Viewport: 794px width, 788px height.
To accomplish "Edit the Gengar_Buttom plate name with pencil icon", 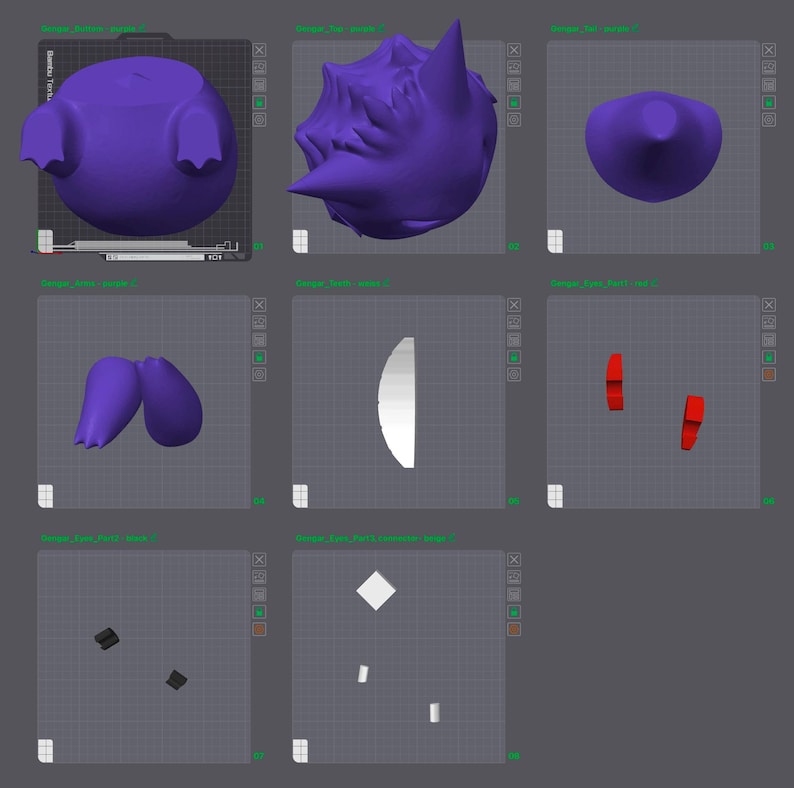I will coord(142,28).
